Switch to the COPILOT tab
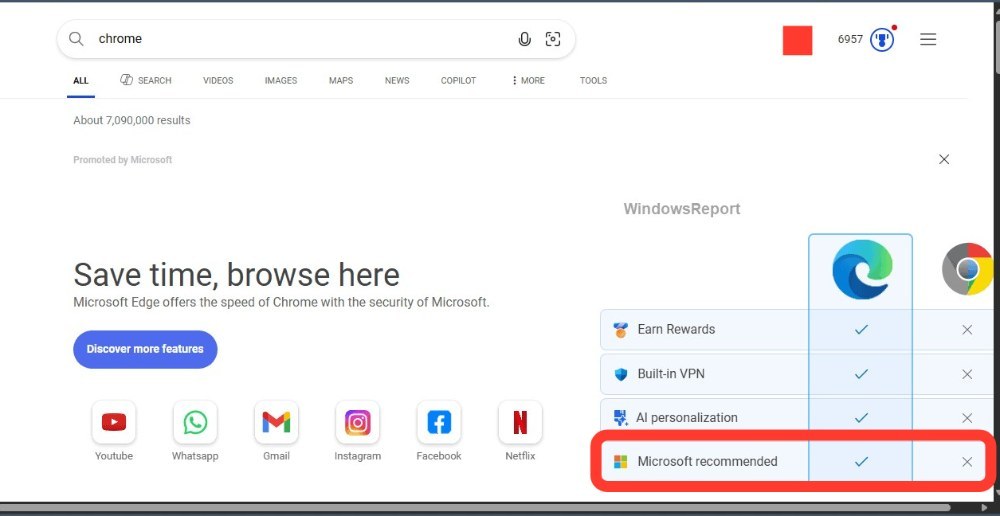The image size is (1000, 516). pyautogui.click(x=458, y=80)
